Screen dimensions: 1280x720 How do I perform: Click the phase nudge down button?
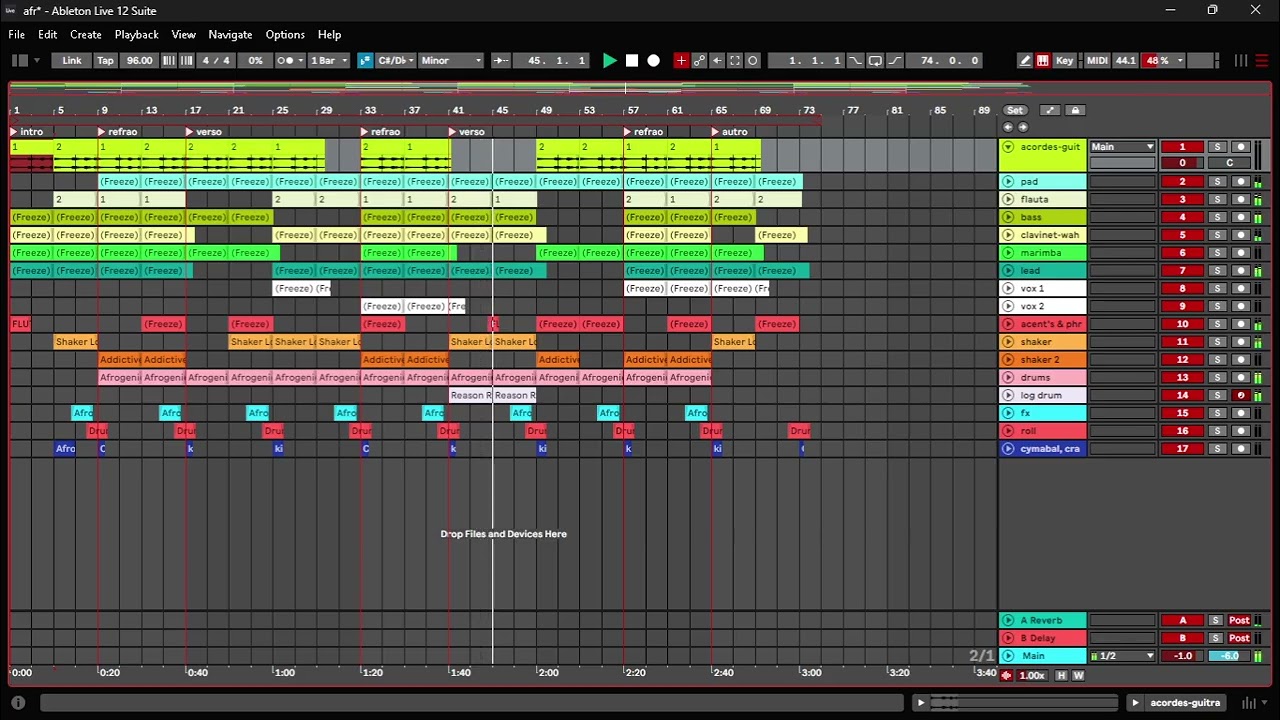point(169,61)
